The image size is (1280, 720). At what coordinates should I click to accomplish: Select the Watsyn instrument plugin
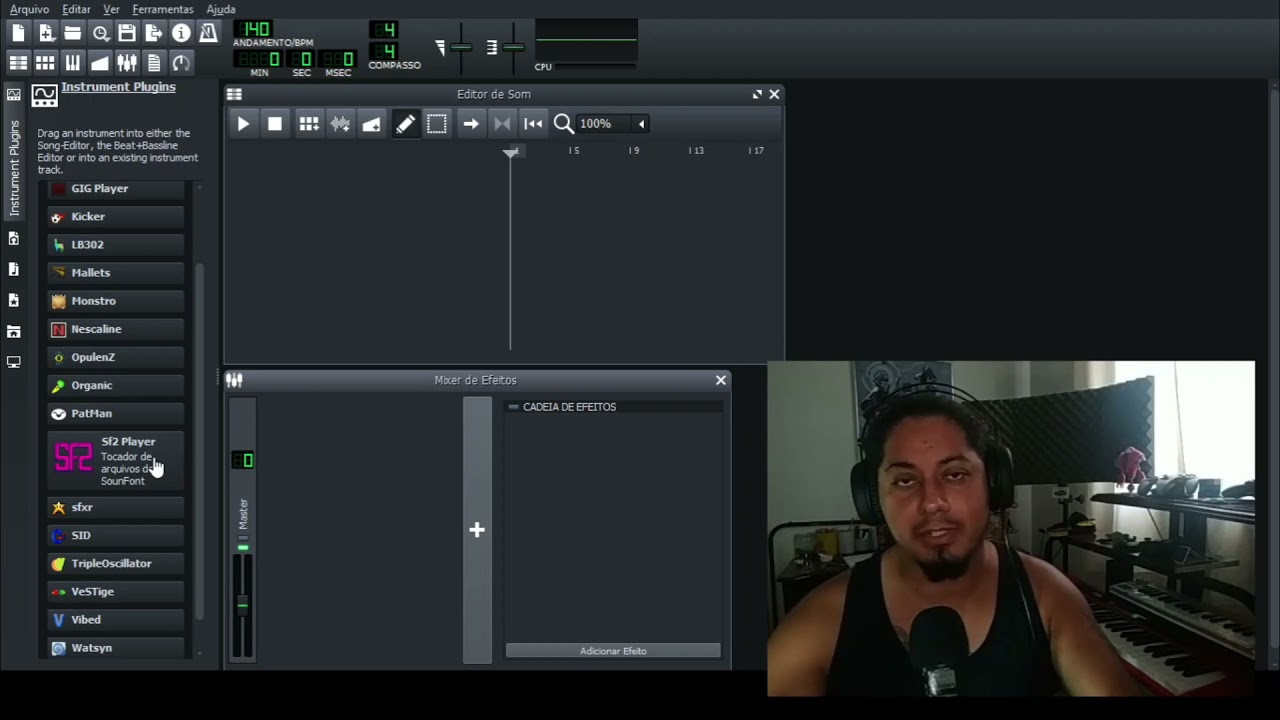coord(116,647)
